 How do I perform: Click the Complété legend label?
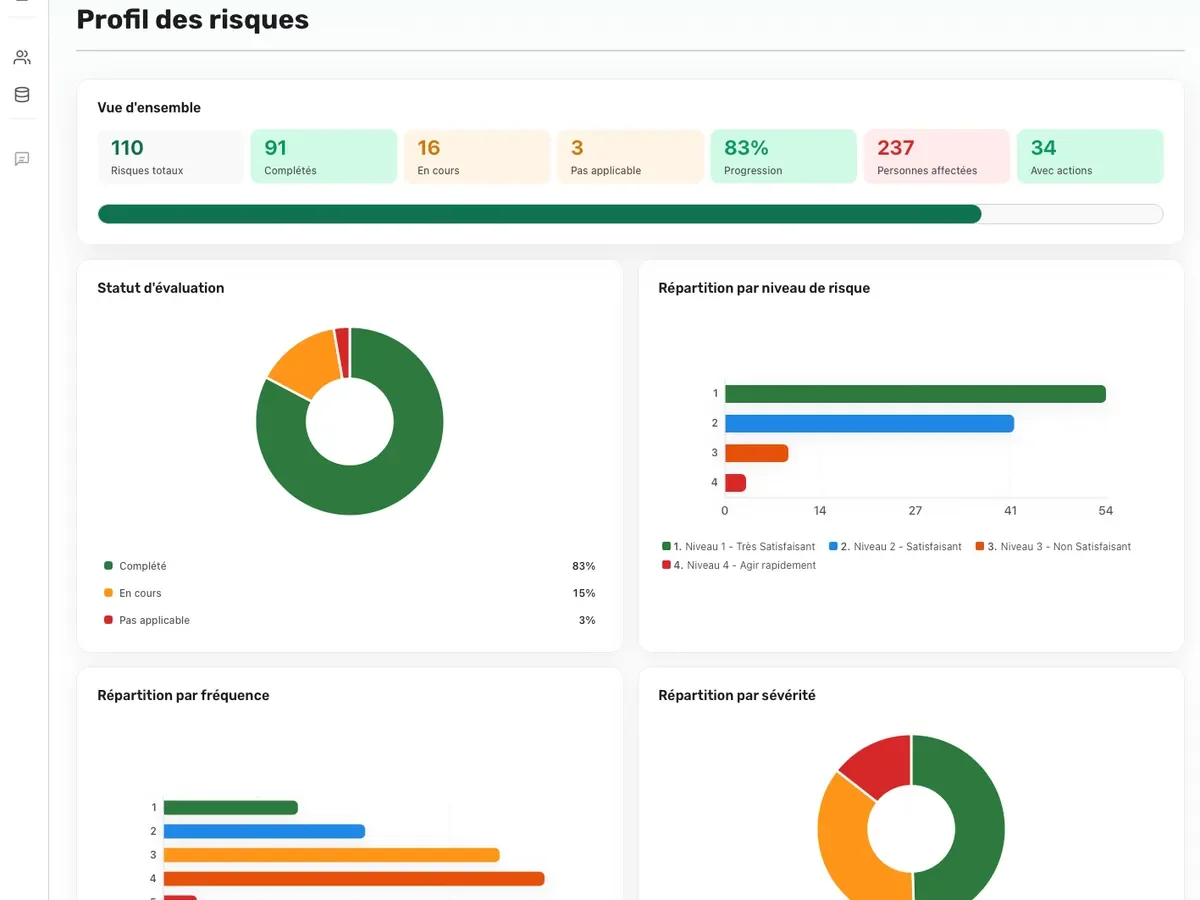(143, 566)
